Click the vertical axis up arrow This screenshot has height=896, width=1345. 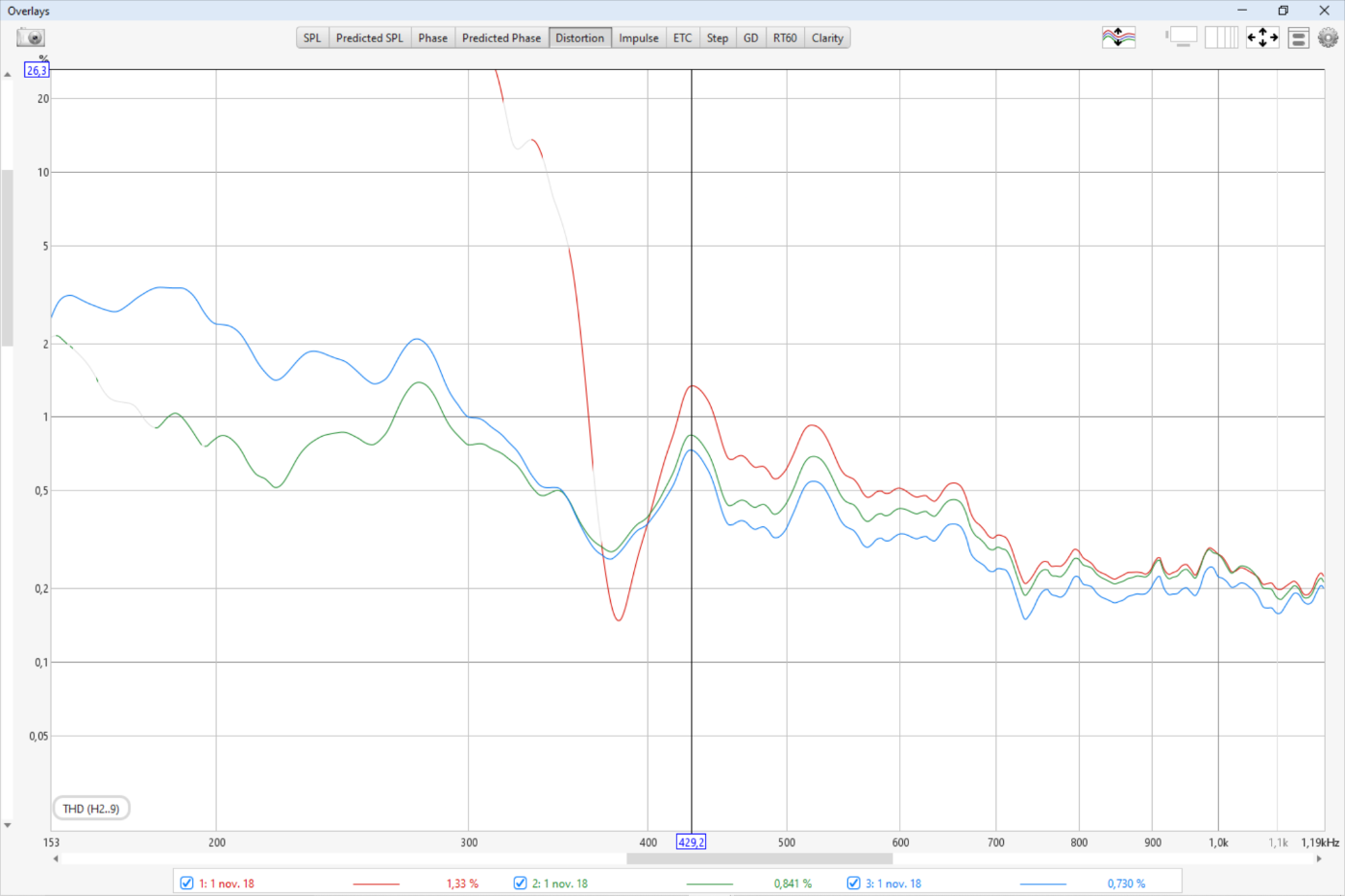(x=8, y=75)
